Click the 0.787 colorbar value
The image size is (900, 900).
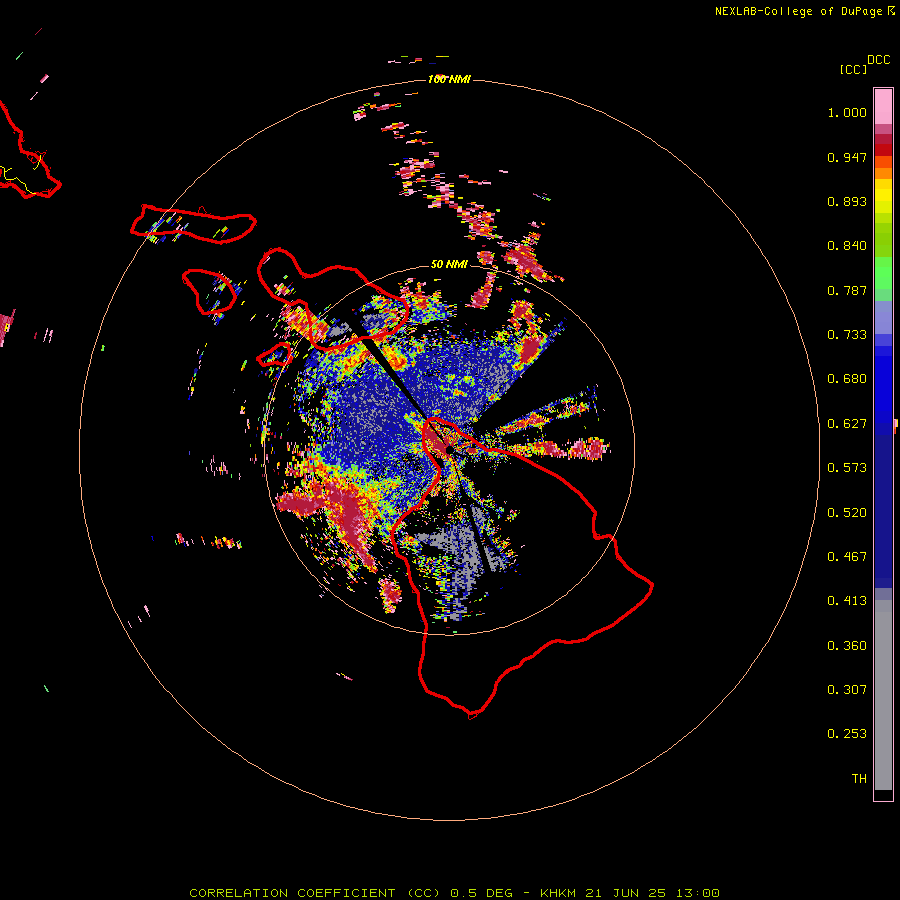(847, 290)
